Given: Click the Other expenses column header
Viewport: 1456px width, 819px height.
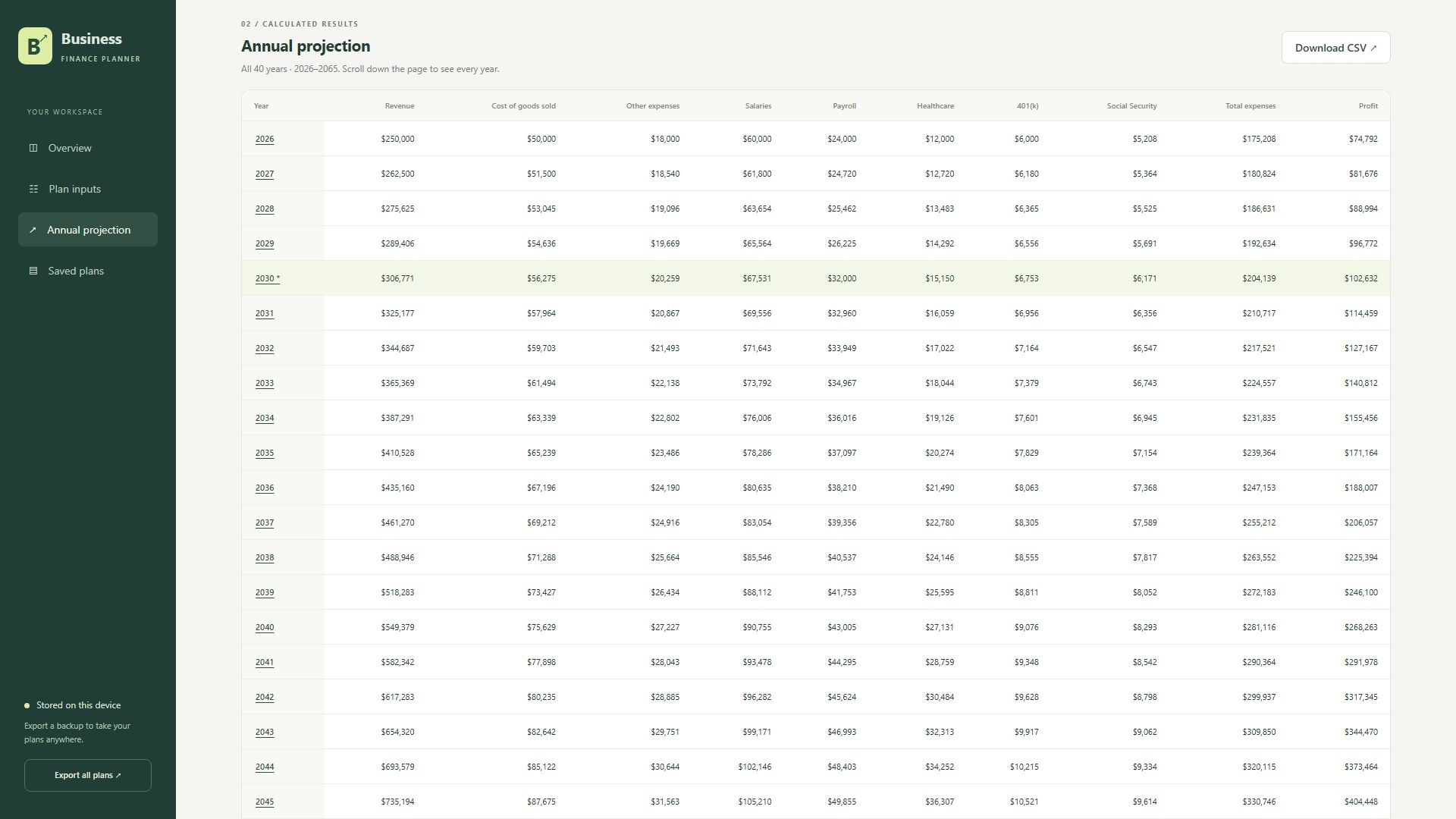Looking at the screenshot, I should pyautogui.click(x=653, y=106).
